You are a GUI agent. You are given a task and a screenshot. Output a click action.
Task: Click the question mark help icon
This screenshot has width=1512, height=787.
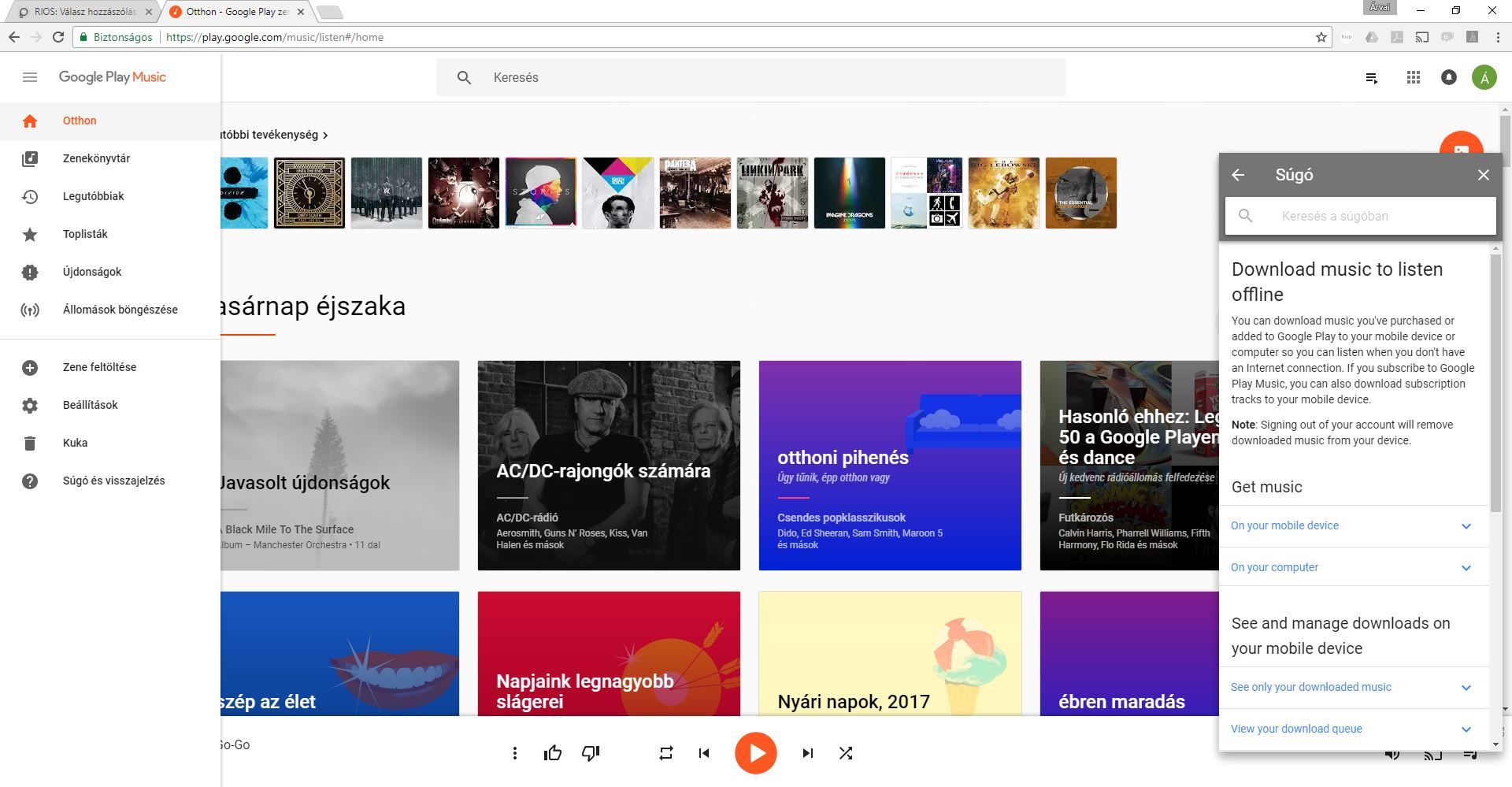[30, 481]
